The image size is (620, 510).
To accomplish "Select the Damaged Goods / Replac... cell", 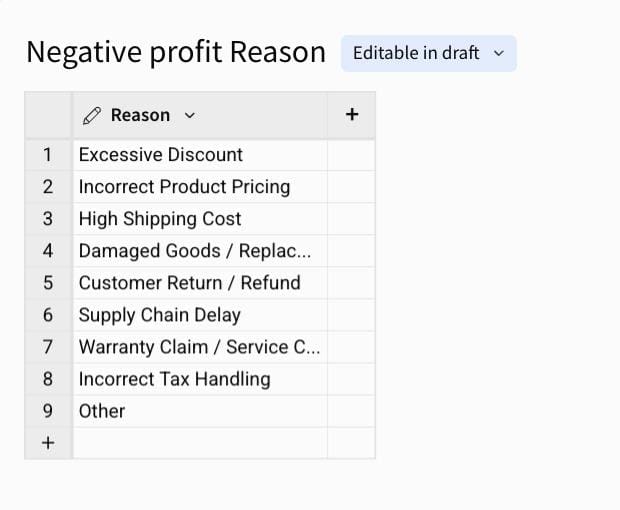I will (200, 251).
